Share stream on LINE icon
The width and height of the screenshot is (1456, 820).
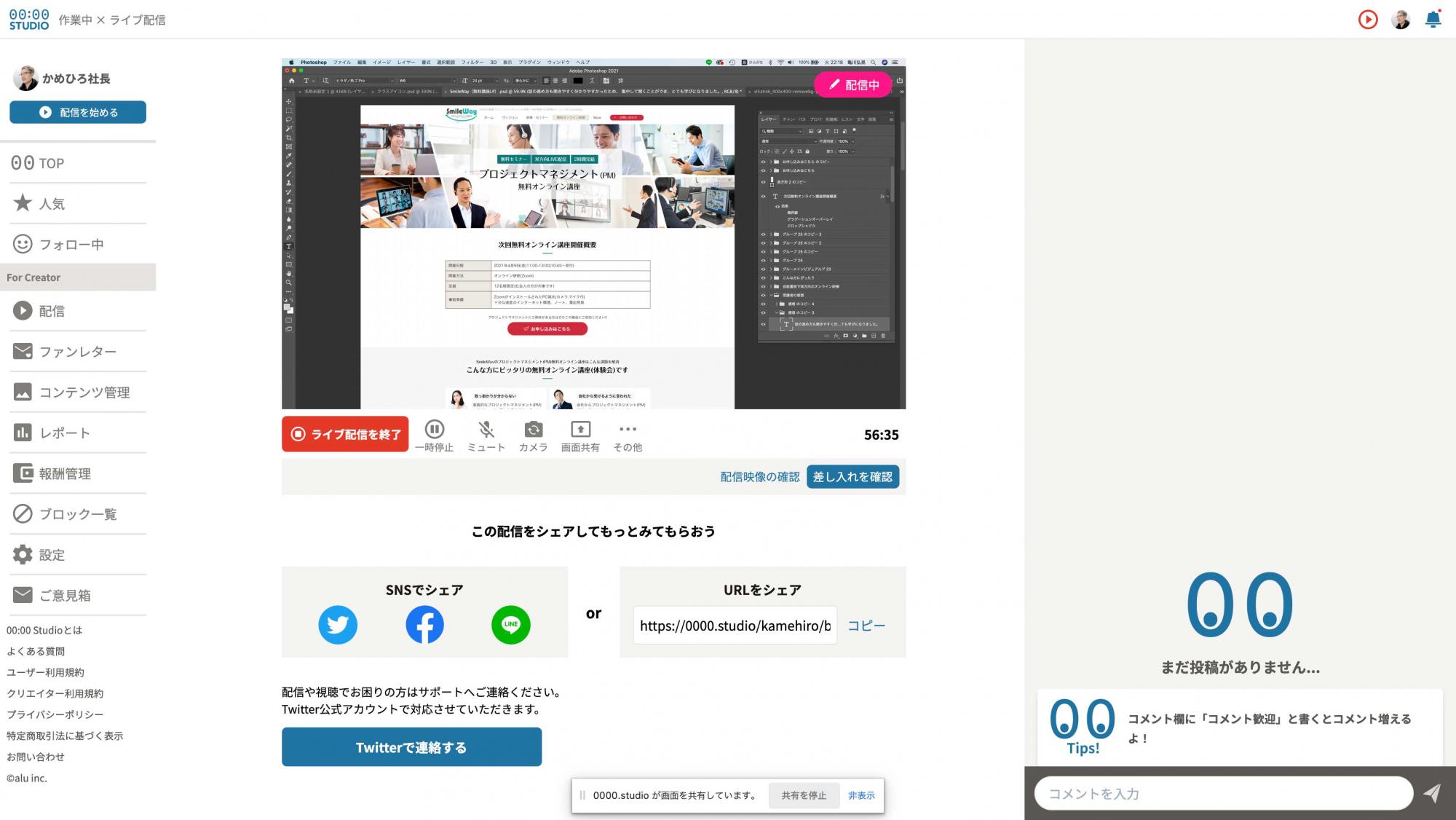[x=511, y=625]
